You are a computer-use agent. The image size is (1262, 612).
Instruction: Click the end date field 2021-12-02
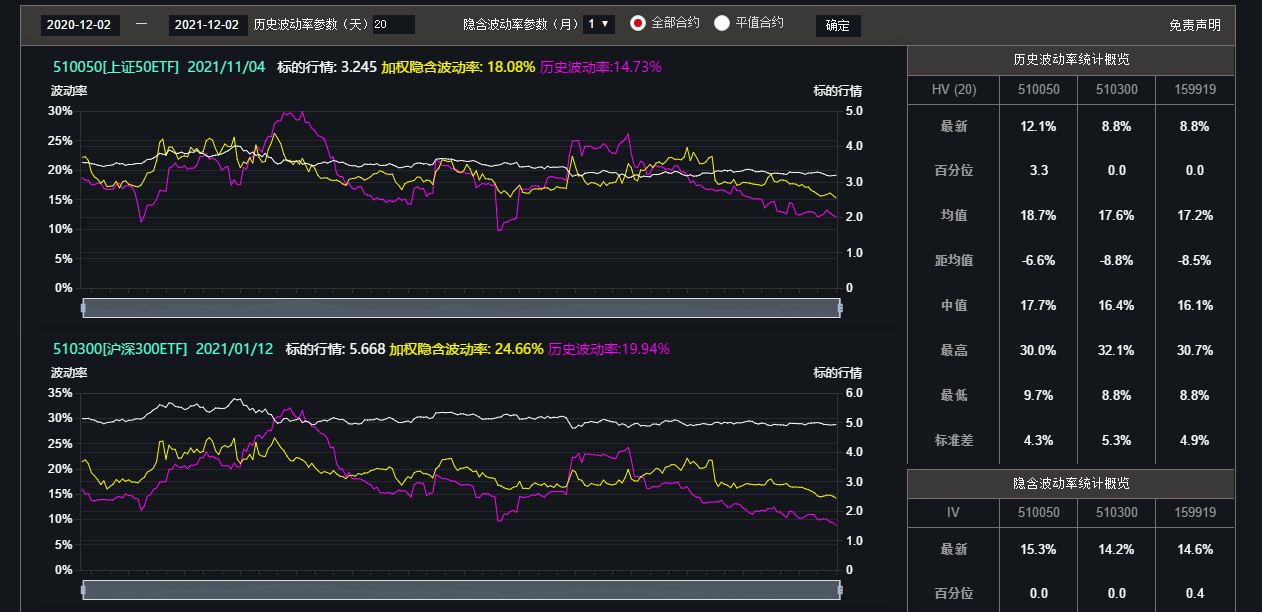[x=207, y=25]
